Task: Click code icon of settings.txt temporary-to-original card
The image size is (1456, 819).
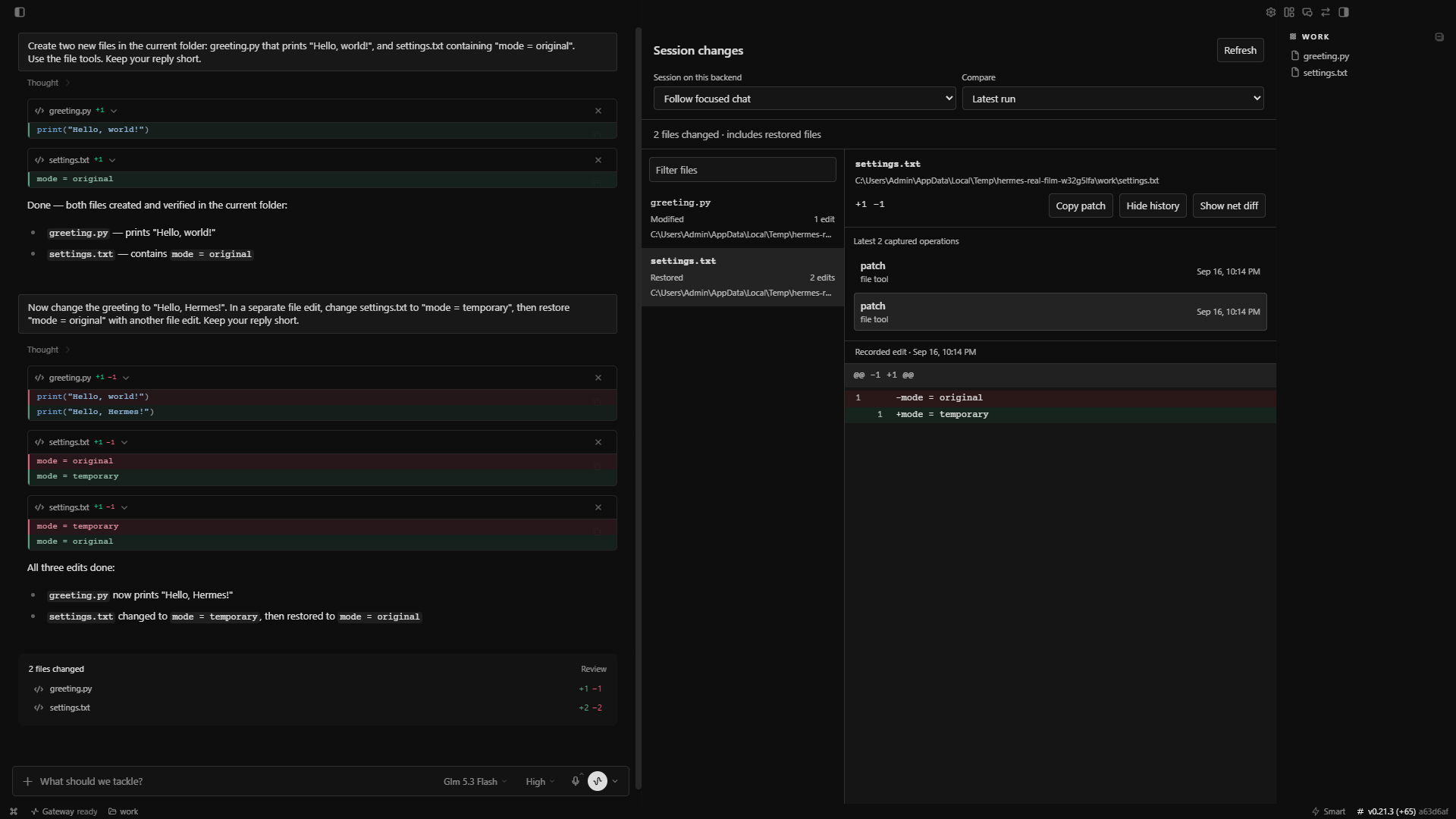Action: click(x=39, y=507)
